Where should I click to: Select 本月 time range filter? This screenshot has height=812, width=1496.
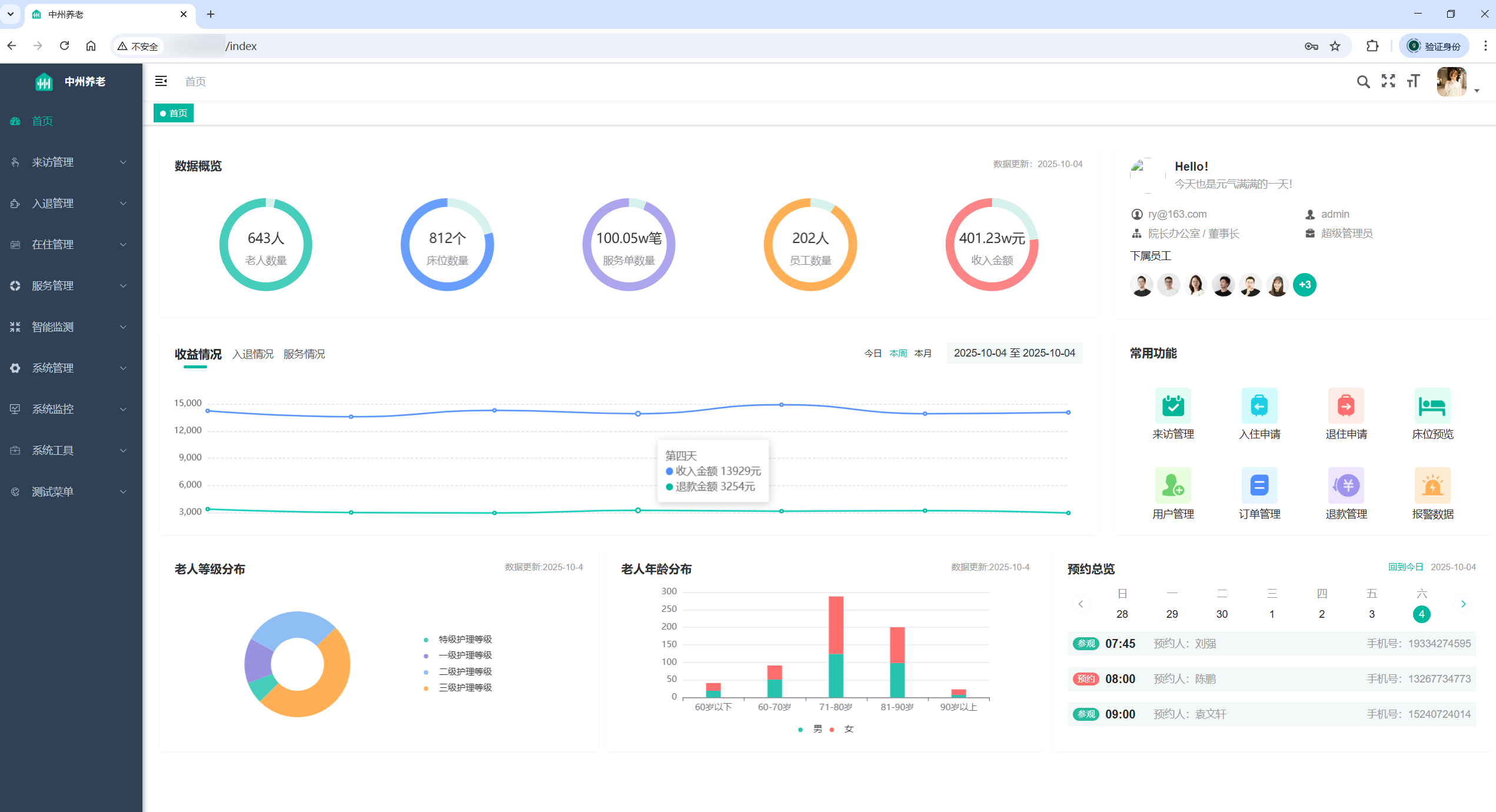click(x=923, y=353)
